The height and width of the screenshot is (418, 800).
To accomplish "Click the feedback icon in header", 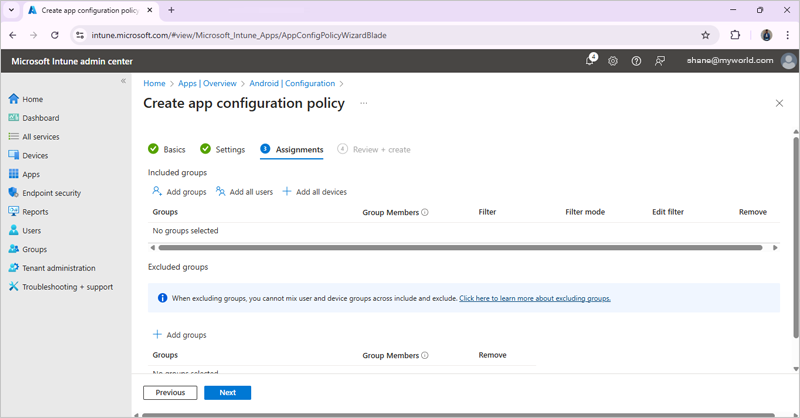I will 660,61.
